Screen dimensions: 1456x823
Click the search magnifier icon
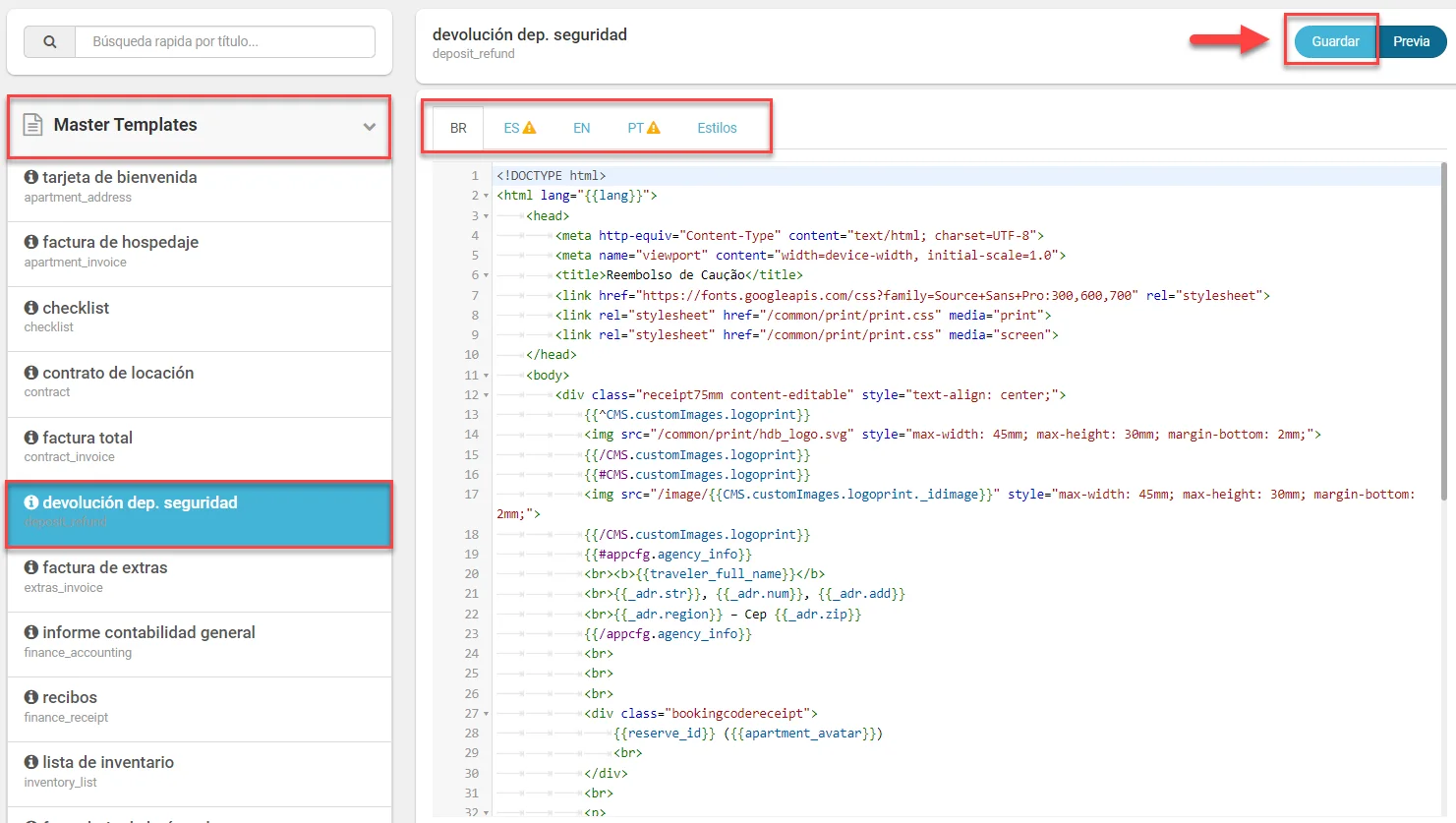point(50,42)
